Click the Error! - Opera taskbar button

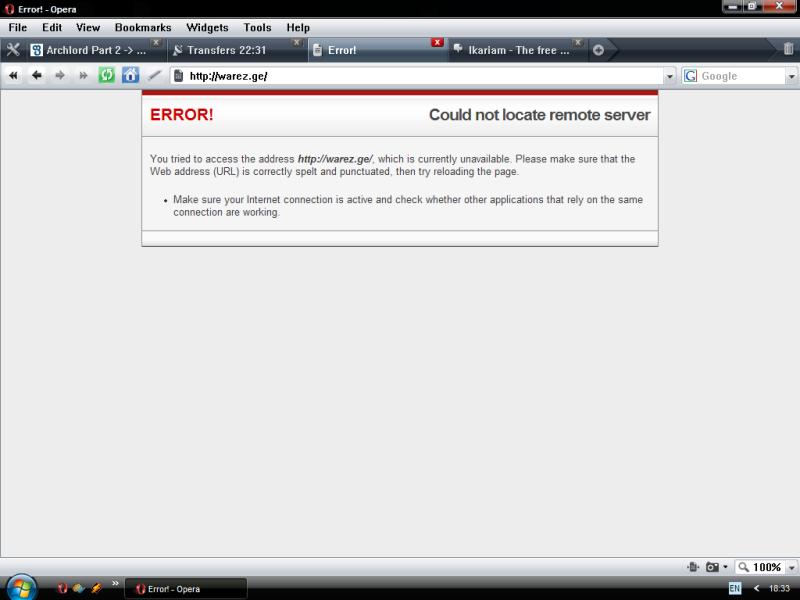click(186, 589)
